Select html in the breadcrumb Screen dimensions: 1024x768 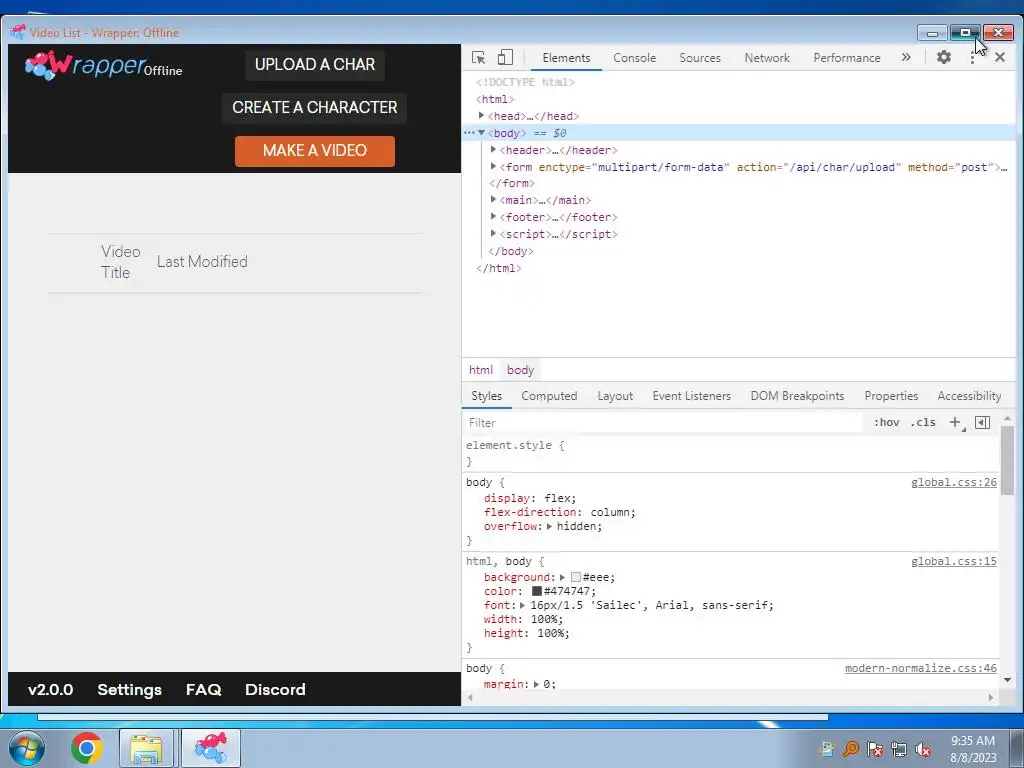point(481,370)
